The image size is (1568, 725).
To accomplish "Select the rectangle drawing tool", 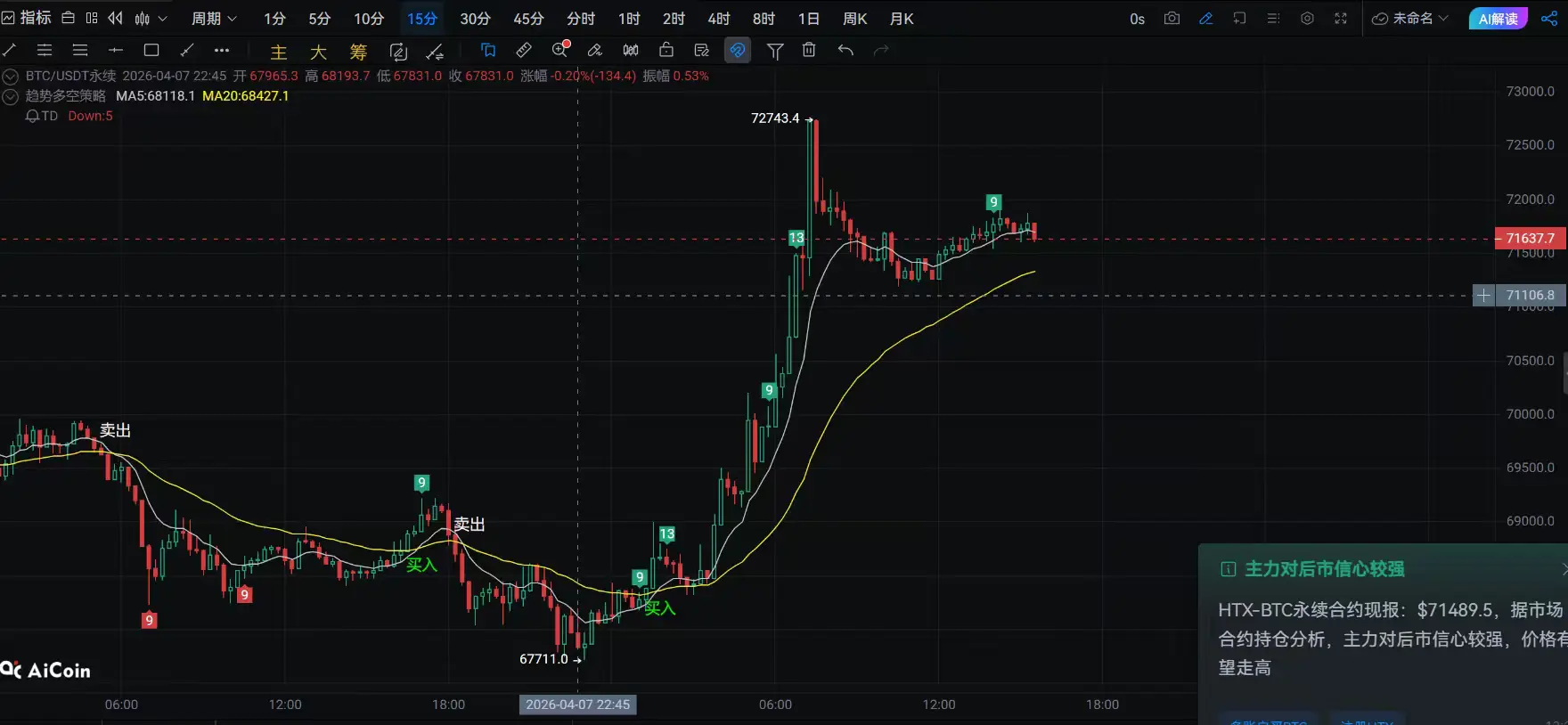I will (x=151, y=50).
